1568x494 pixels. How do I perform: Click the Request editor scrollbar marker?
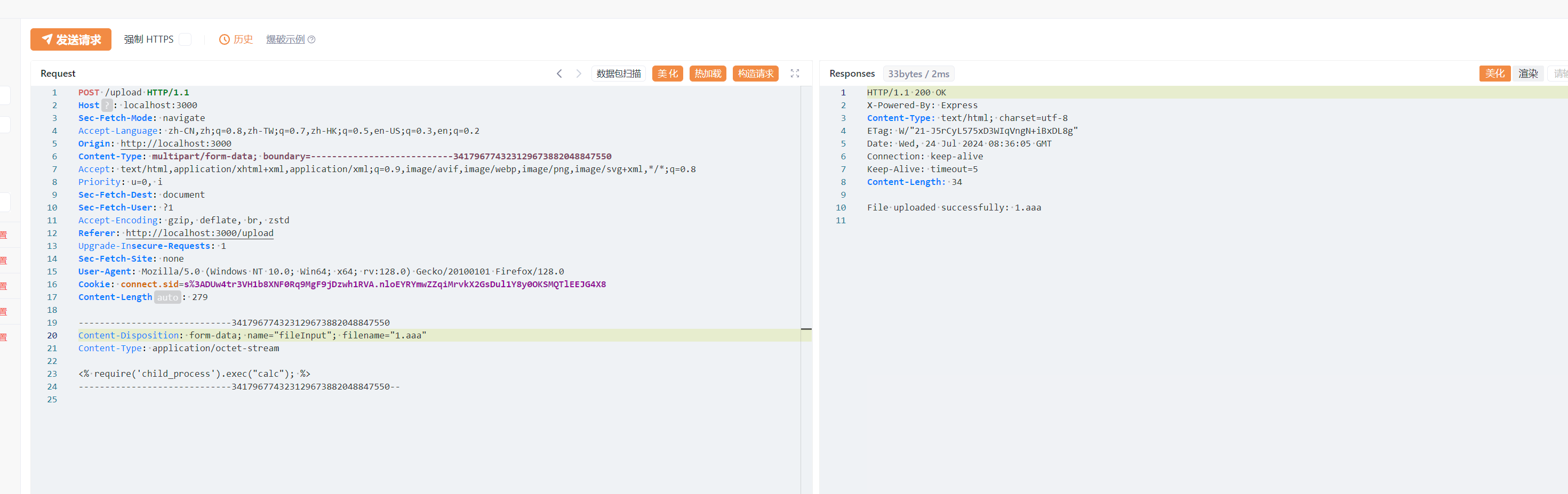coord(806,329)
